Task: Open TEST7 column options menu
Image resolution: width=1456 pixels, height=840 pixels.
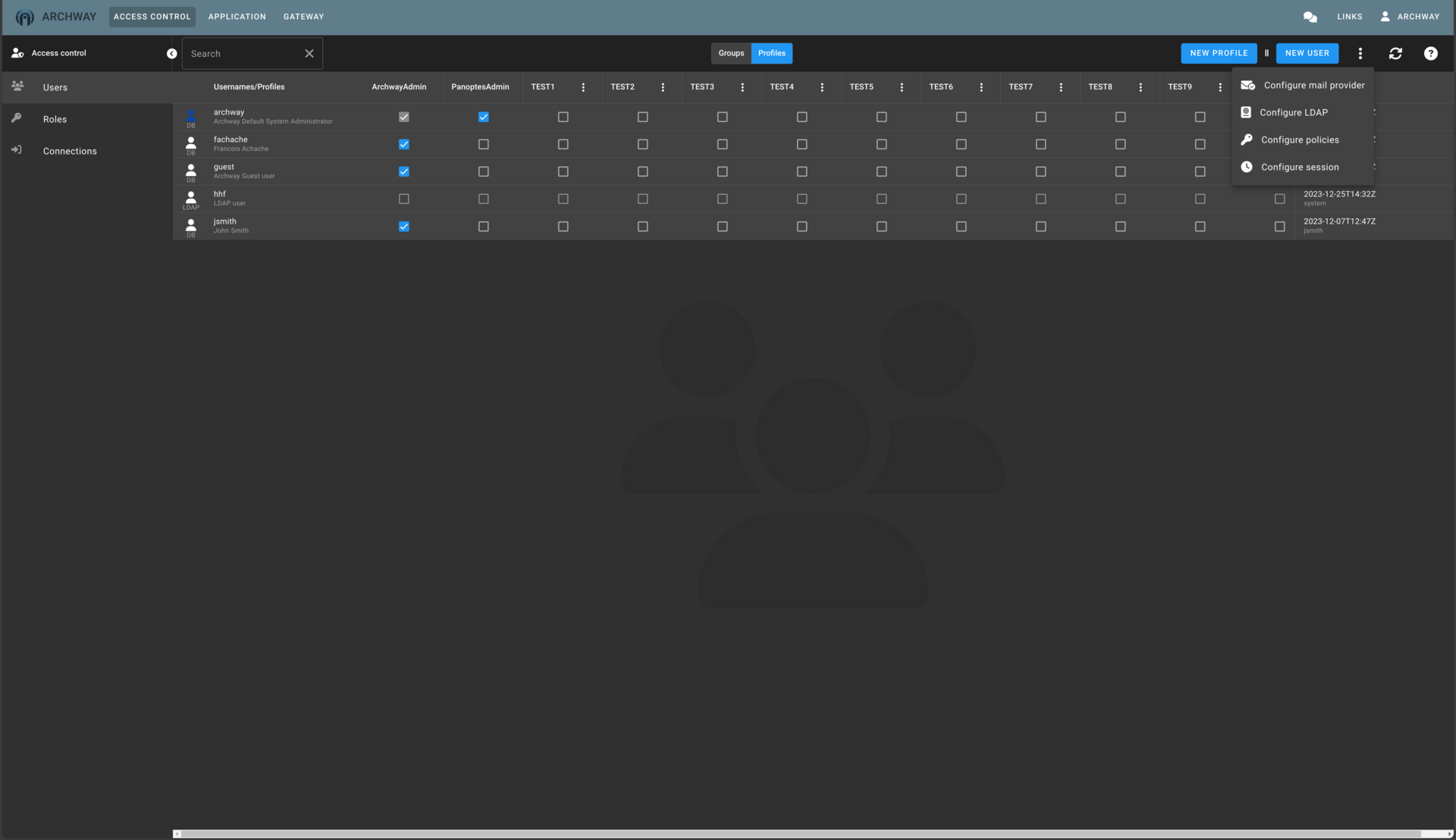Action: [x=1060, y=87]
